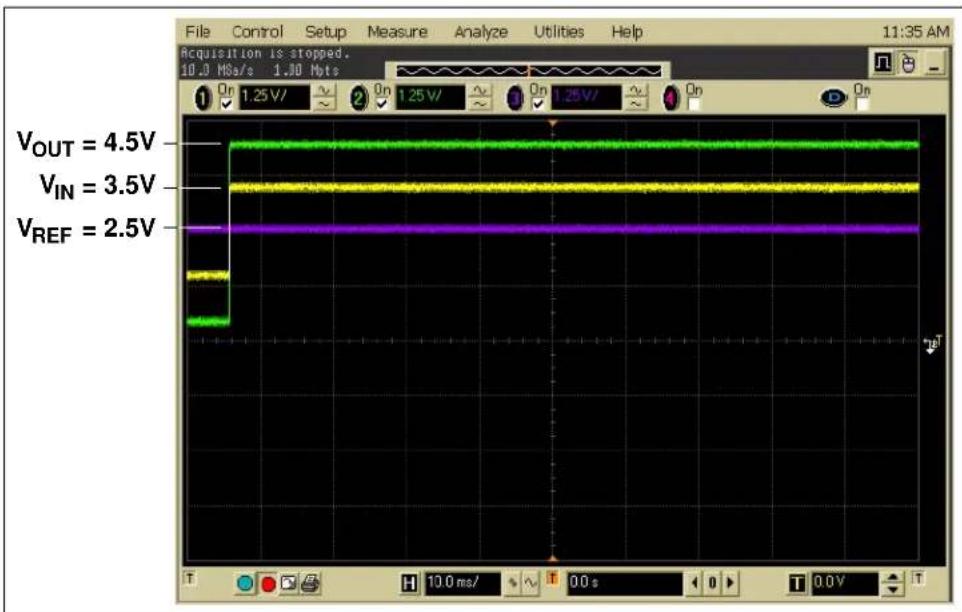This screenshot has width=962, height=612.
Task: Click the red Stop acquisition button
Action: (x=268, y=583)
